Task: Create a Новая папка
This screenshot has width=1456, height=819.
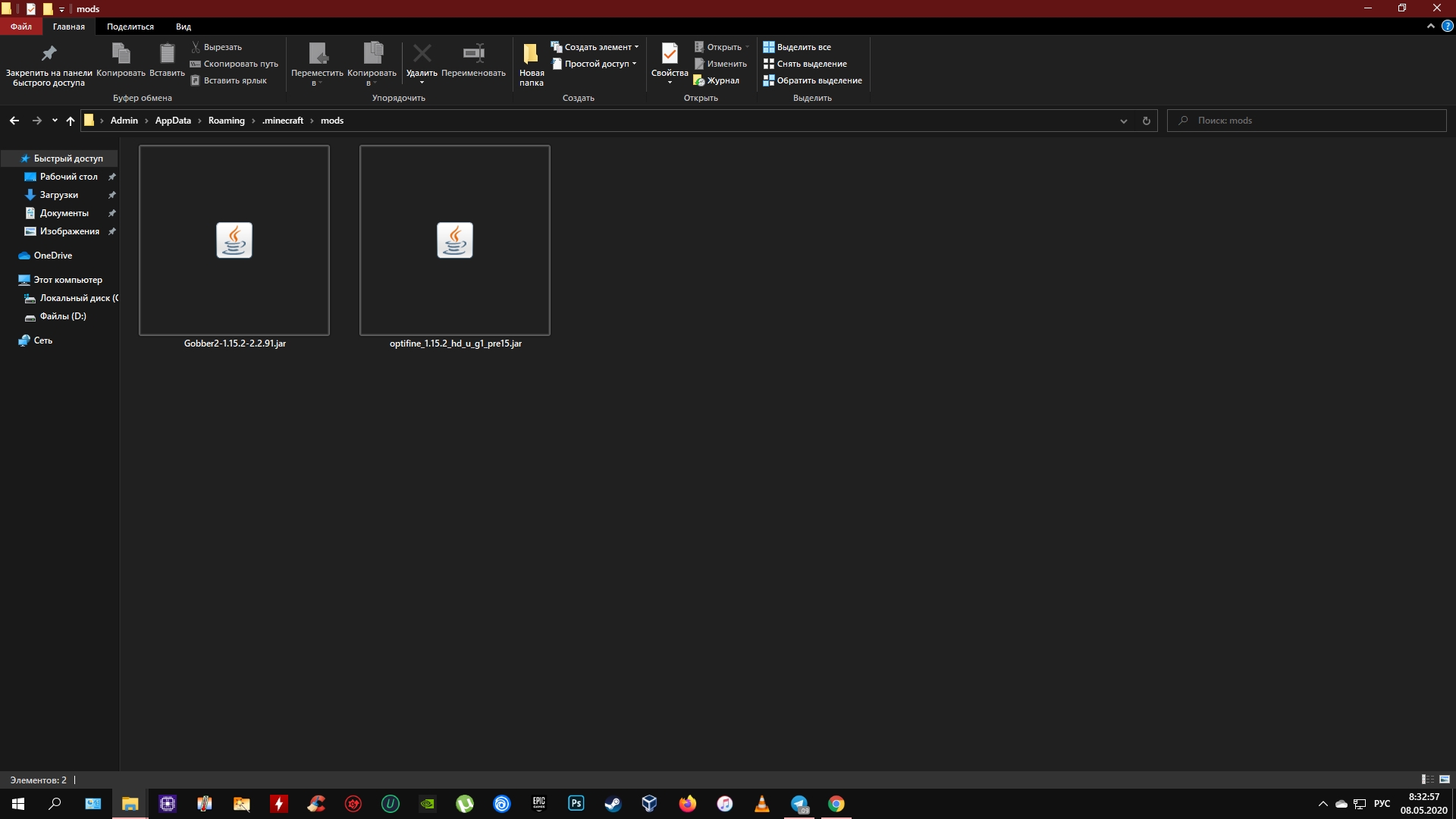Action: (532, 64)
